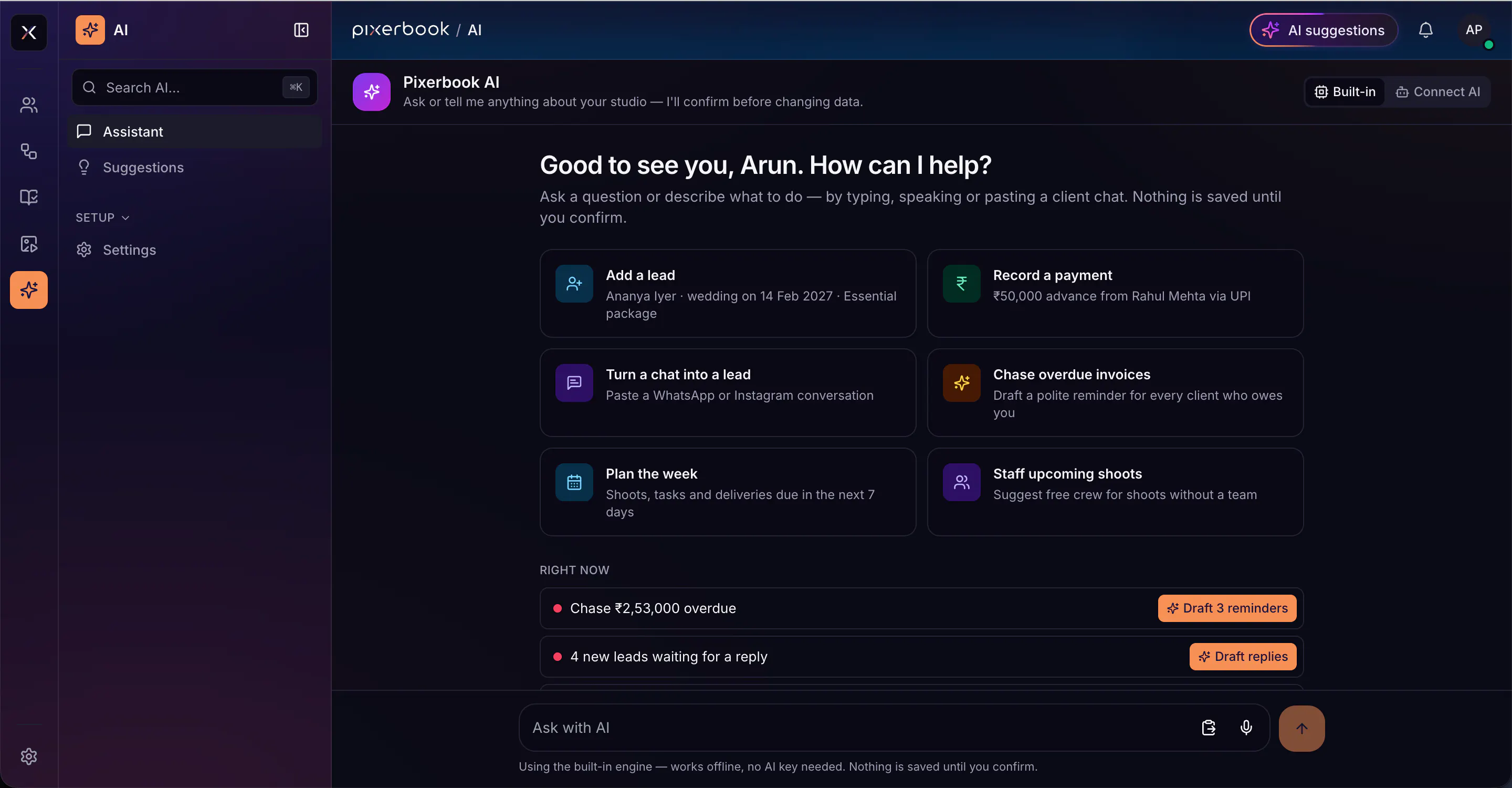The width and height of the screenshot is (1512, 788).
Task: Open the Pixerbook X logo home
Action: click(x=29, y=32)
